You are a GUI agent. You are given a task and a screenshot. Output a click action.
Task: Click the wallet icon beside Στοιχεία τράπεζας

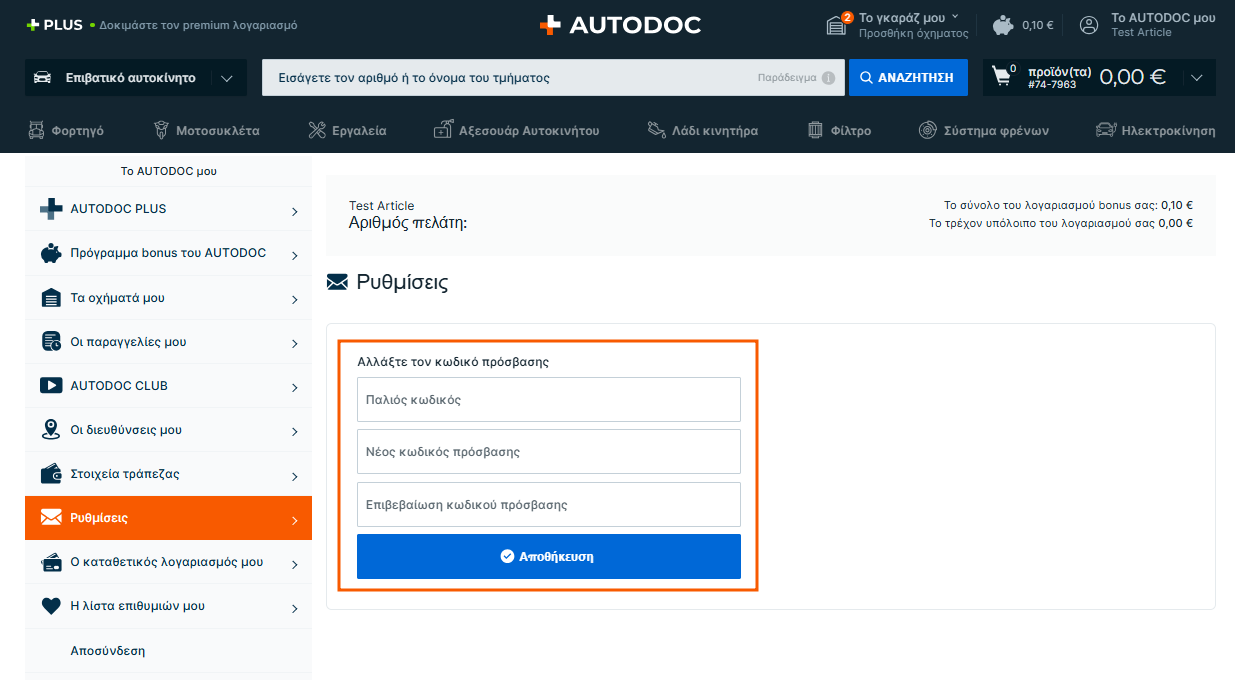pyautogui.click(x=51, y=474)
